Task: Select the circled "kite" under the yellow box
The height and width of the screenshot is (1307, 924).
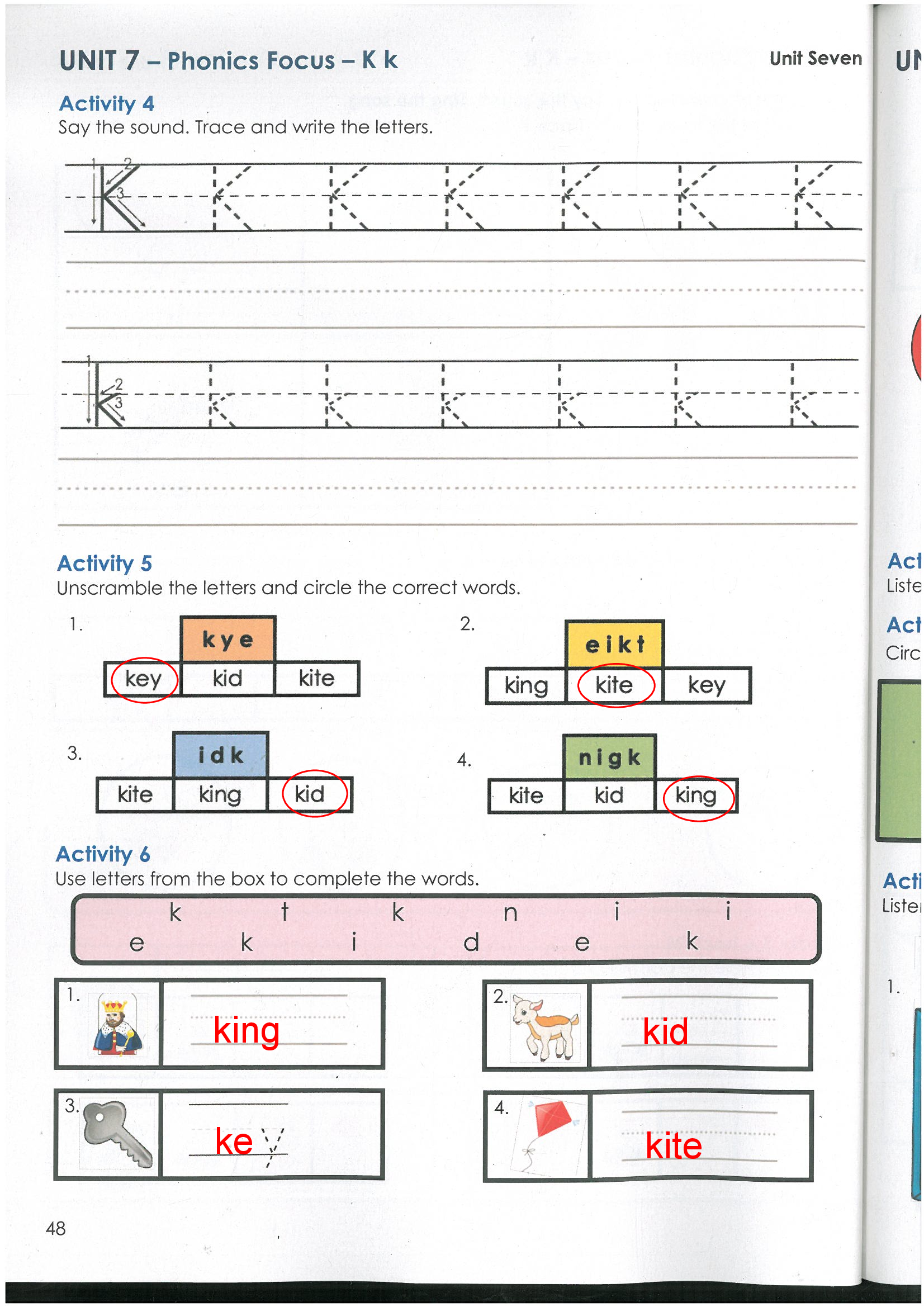Action: [615, 685]
